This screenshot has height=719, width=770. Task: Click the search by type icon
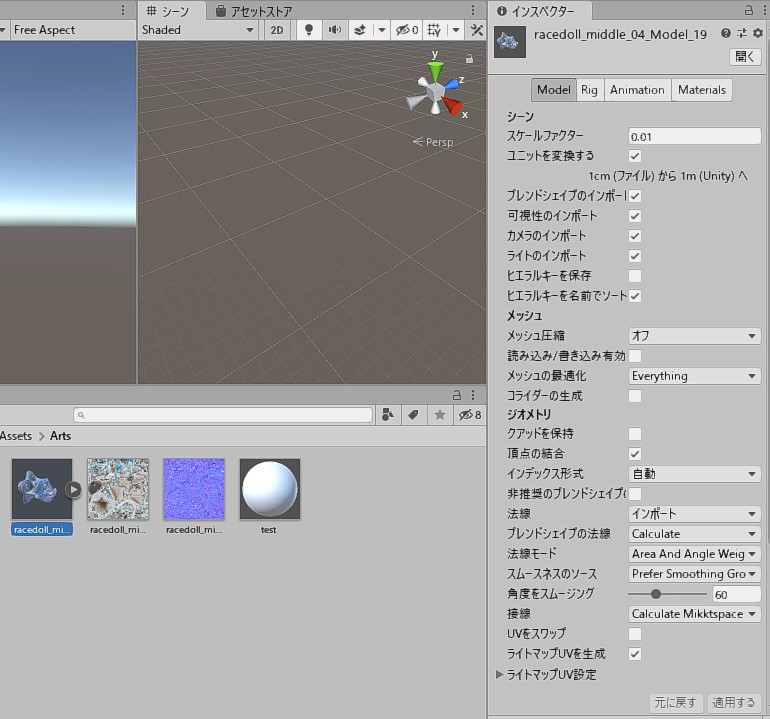pyautogui.click(x=387, y=415)
